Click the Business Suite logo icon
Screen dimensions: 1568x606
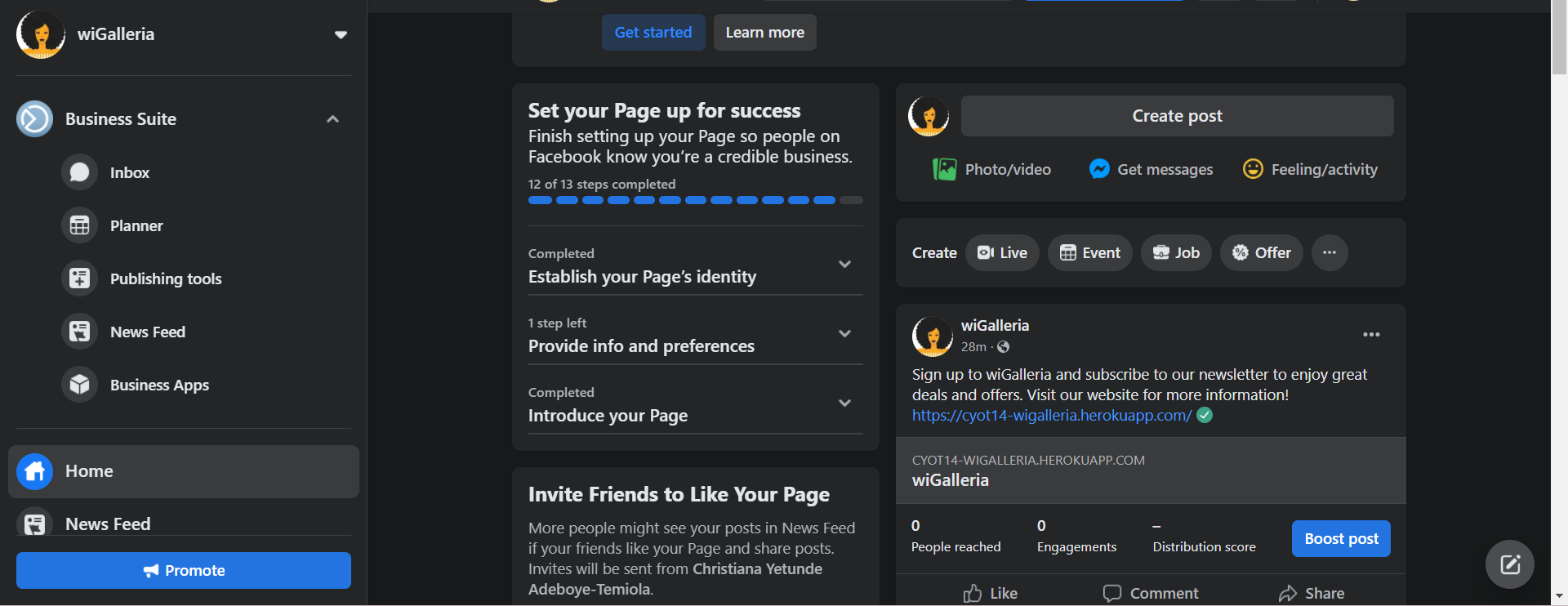[34, 119]
